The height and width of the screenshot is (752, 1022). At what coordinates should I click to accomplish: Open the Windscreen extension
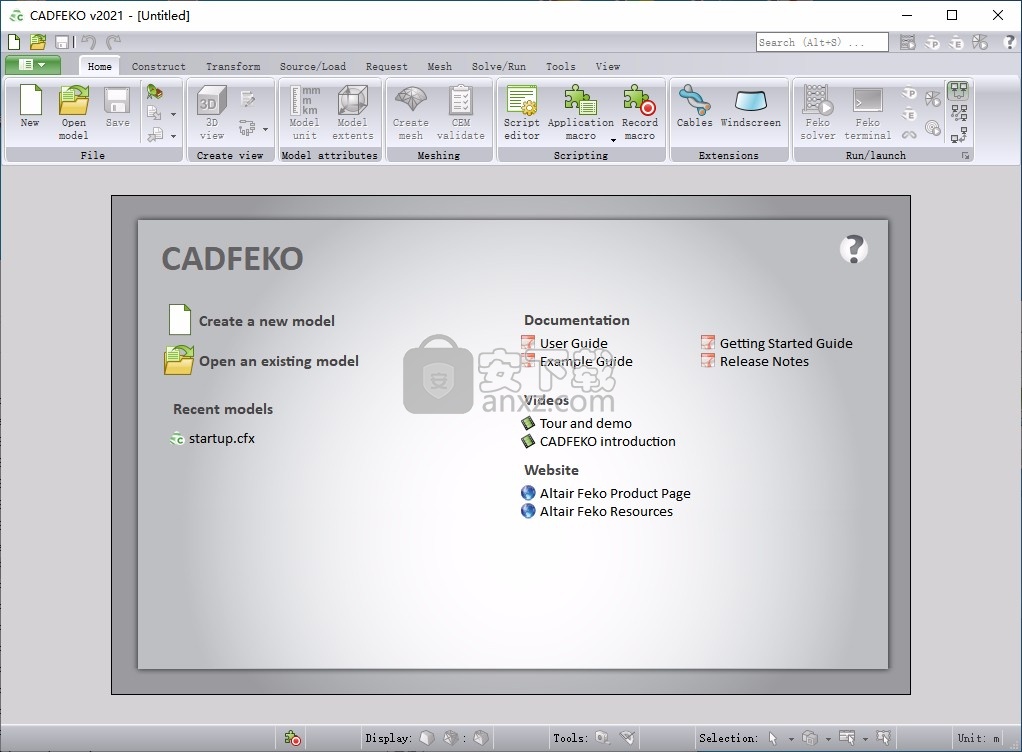pyautogui.click(x=750, y=106)
